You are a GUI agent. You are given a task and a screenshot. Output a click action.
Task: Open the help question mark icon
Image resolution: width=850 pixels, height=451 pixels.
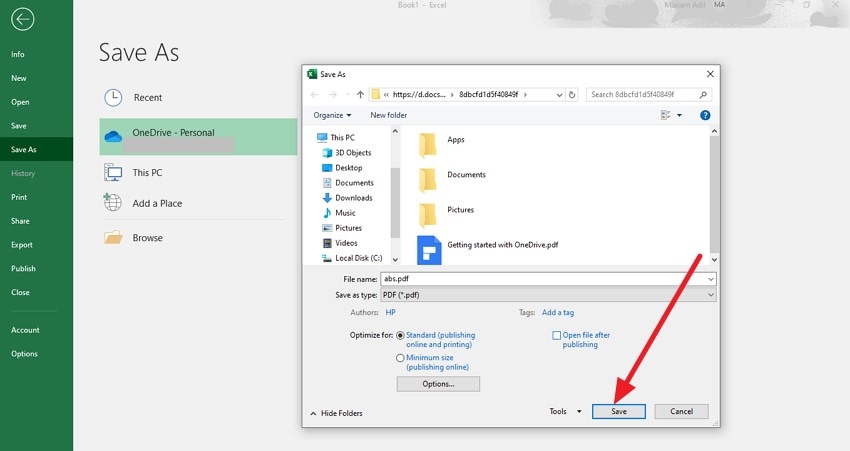705,115
